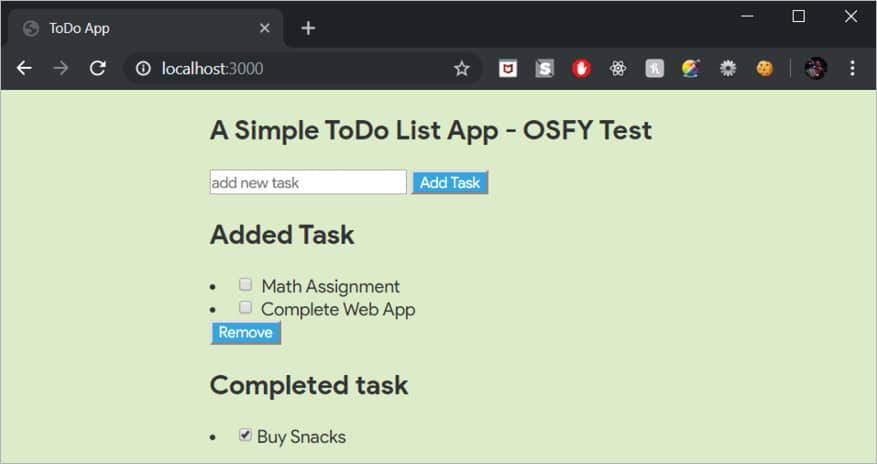Check the Complete Web App checkbox

click(x=246, y=308)
